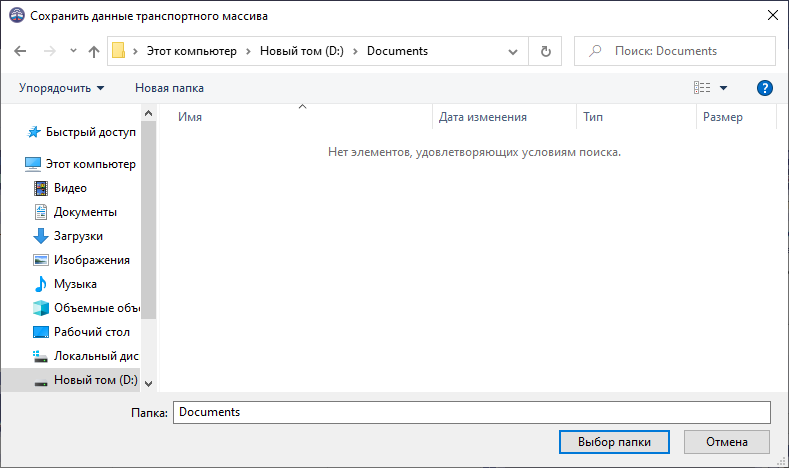This screenshot has width=789, height=468.
Task: Click the folder icon in address bar
Action: (119, 51)
